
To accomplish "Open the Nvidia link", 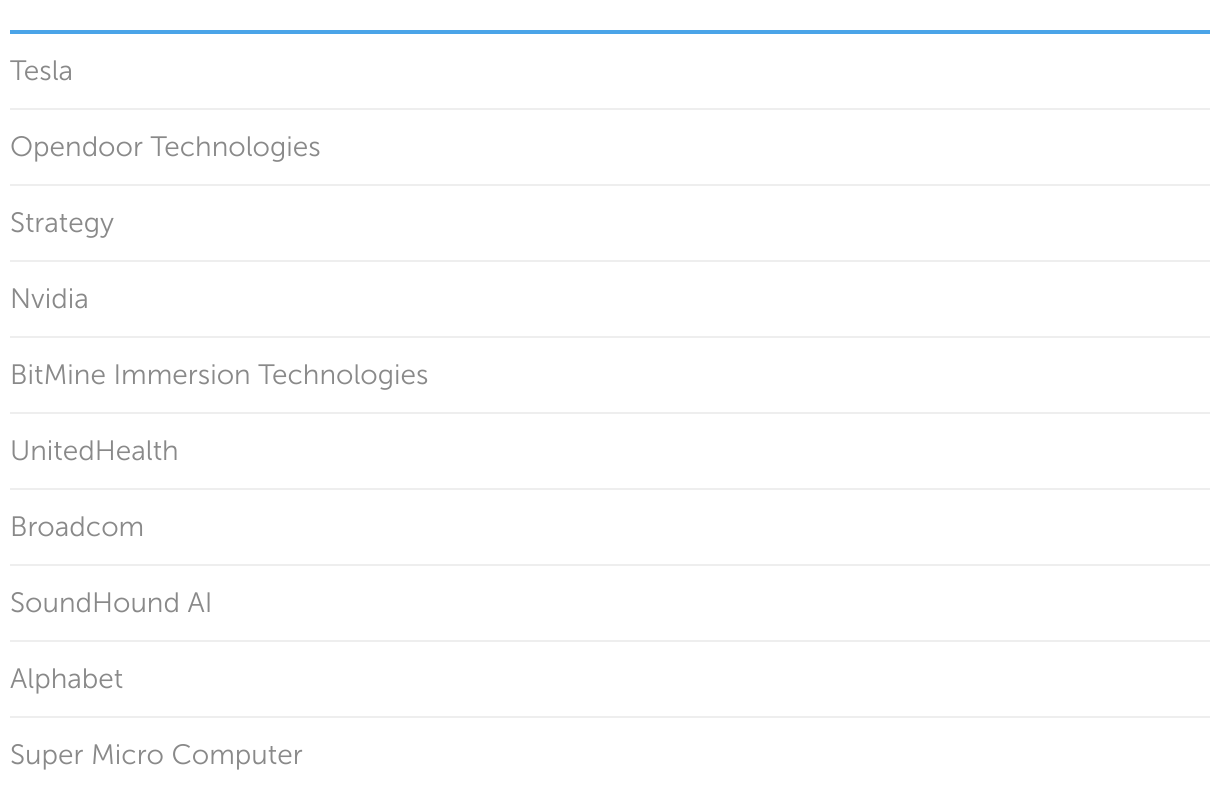I will point(49,299).
